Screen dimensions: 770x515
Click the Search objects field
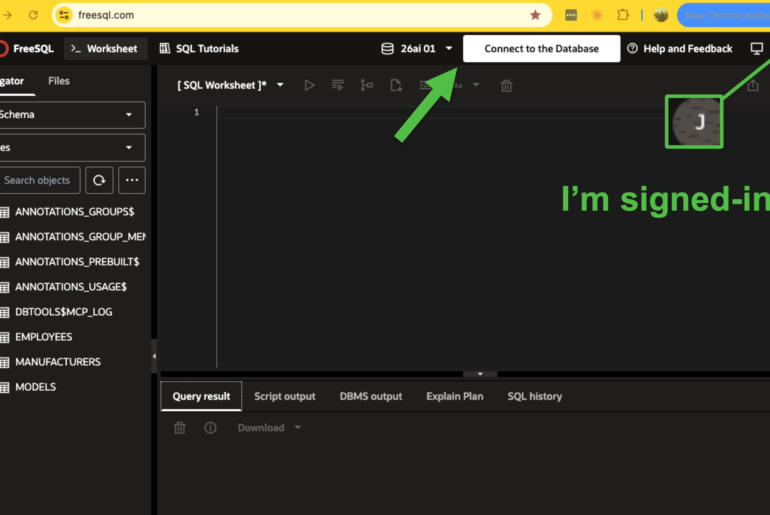click(40, 180)
